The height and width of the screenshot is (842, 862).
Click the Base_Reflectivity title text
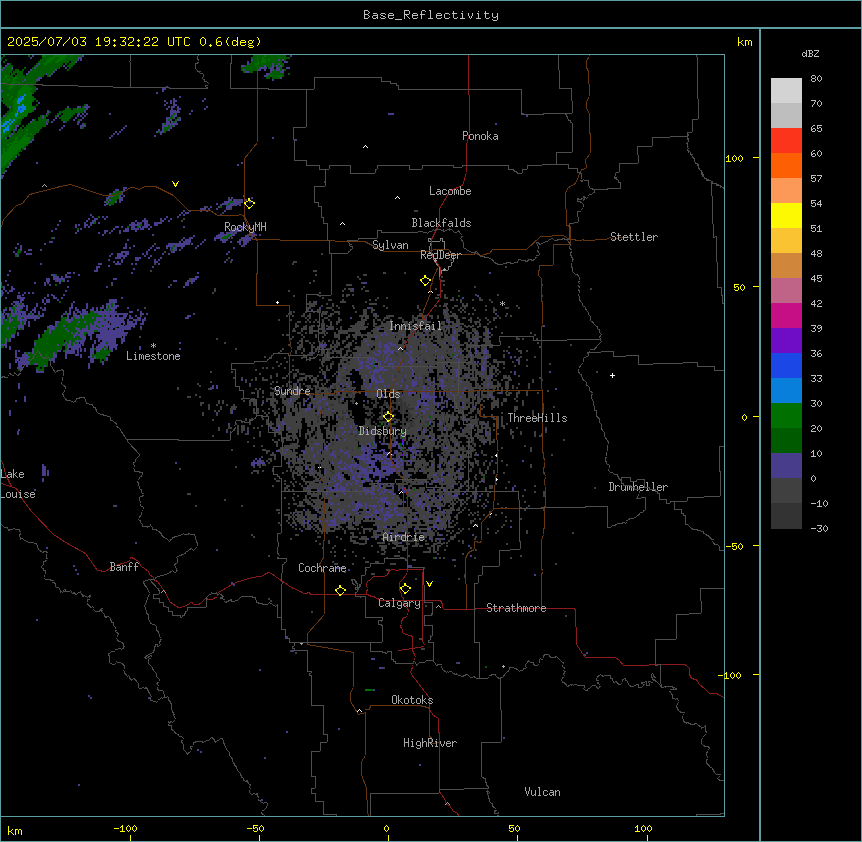pos(431,15)
